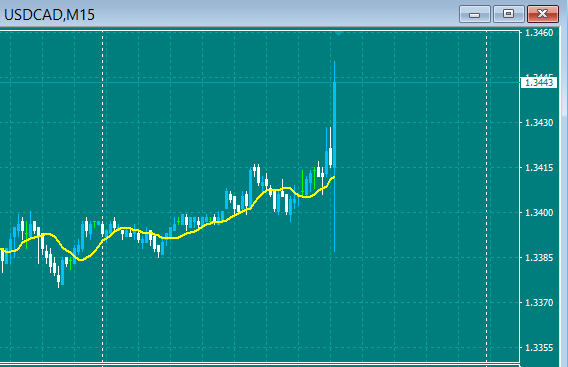Click the chart shift triangle marker
This screenshot has height=367, width=568.
(338, 34)
